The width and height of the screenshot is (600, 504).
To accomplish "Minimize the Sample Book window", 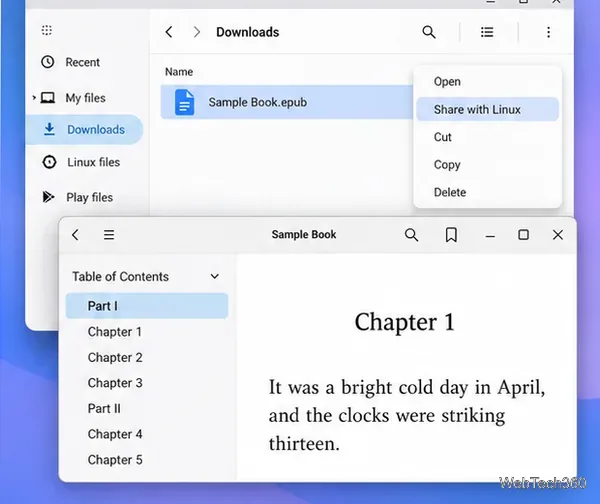I will click(490, 236).
